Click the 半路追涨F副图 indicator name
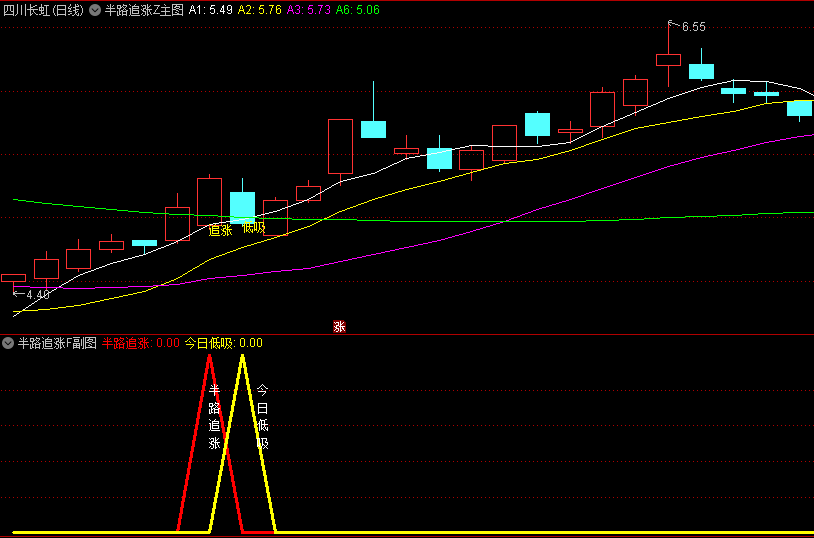The image size is (814, 538). click(x=57, y=343)
